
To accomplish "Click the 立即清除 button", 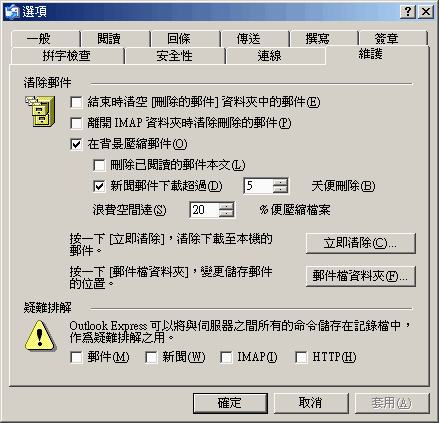I will pos(360,243).
